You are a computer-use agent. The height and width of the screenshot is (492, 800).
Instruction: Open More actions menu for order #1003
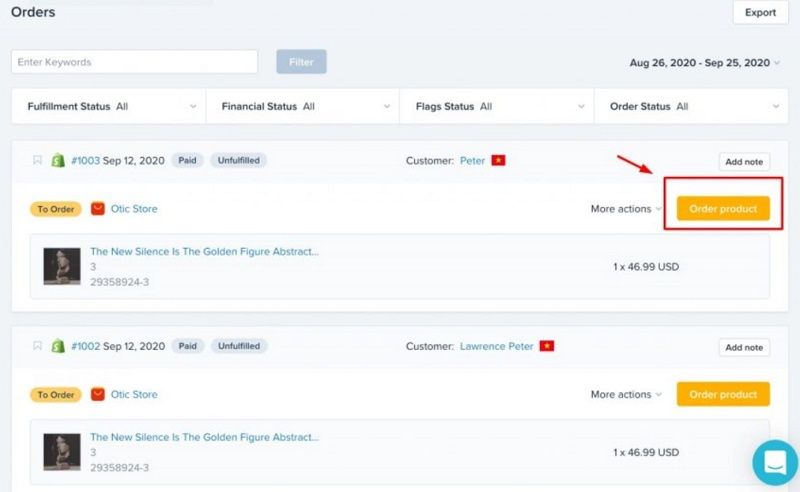(x=626, y=209)
